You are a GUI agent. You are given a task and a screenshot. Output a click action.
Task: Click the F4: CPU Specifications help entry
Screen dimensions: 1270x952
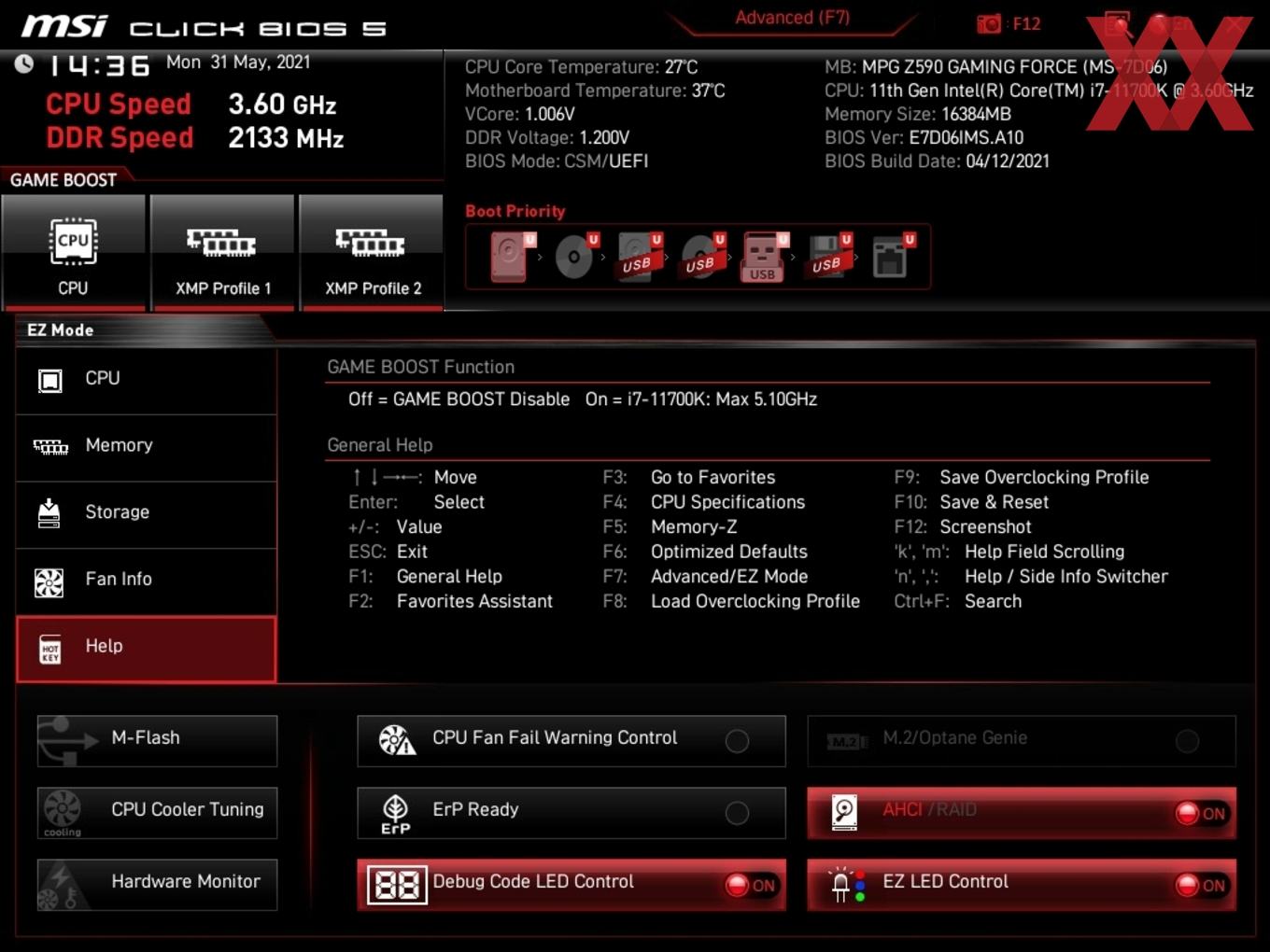[704, 502]
